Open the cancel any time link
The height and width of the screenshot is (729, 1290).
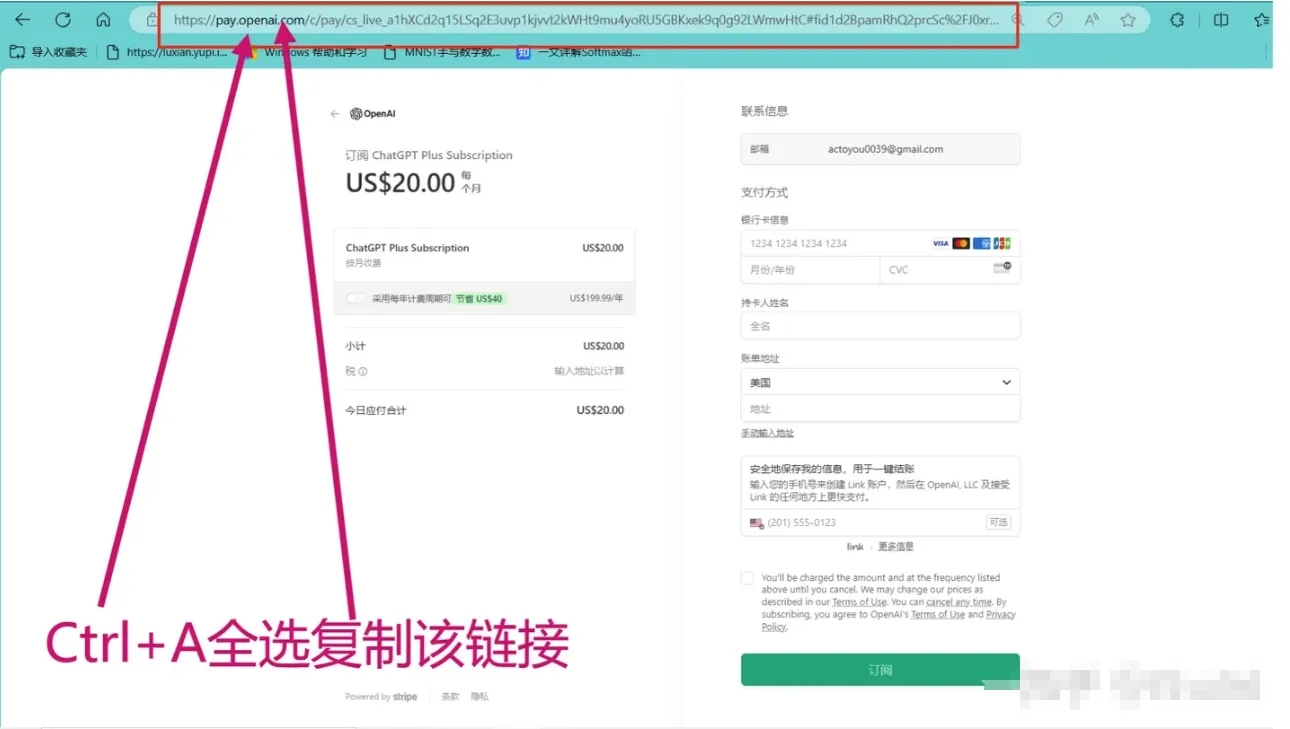(x=959, y=602)
